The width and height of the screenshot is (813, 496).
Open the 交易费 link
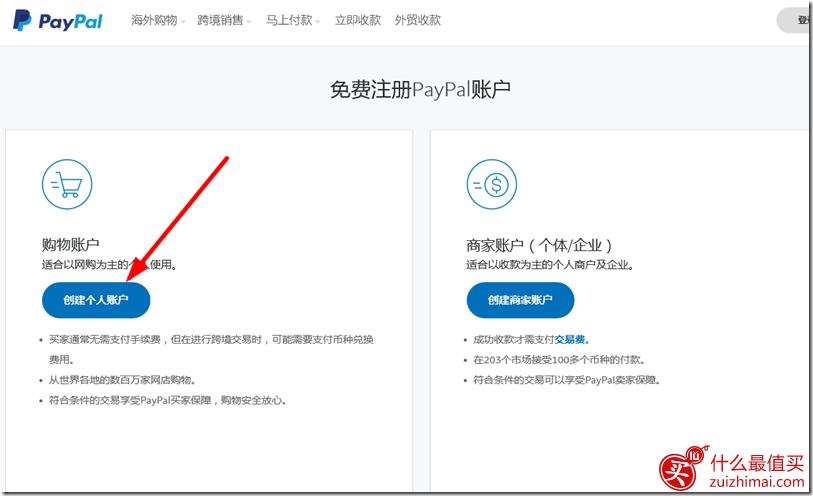point(570,340)
